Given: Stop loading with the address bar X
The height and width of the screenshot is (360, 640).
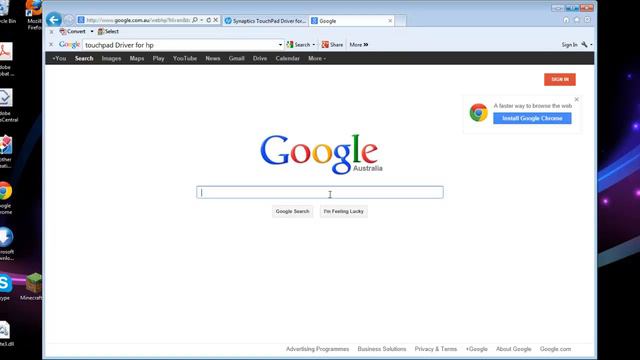Looking at the screenshot, I should pos(216,20).
